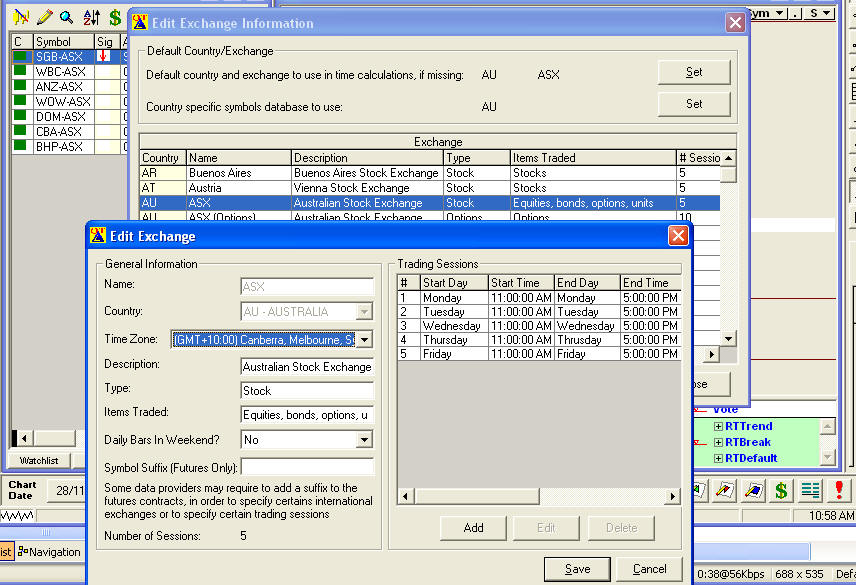Screen dimensions: 856x585
Task: Click the Type input field
Action: tap(307, 391)
